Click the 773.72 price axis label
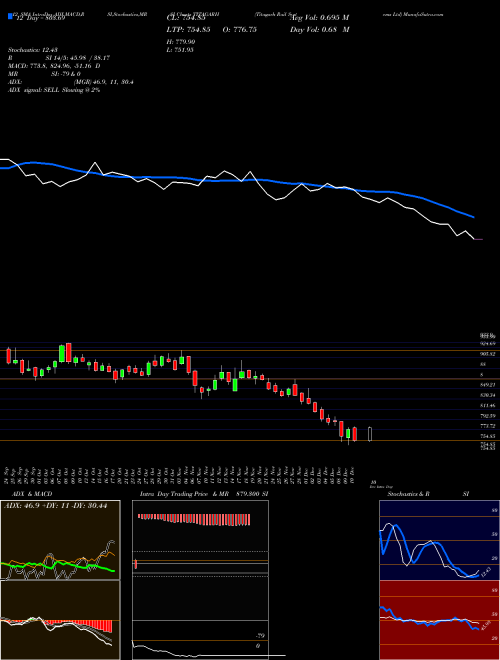Viewport: 500px width, 660px height. coord(488,426)
